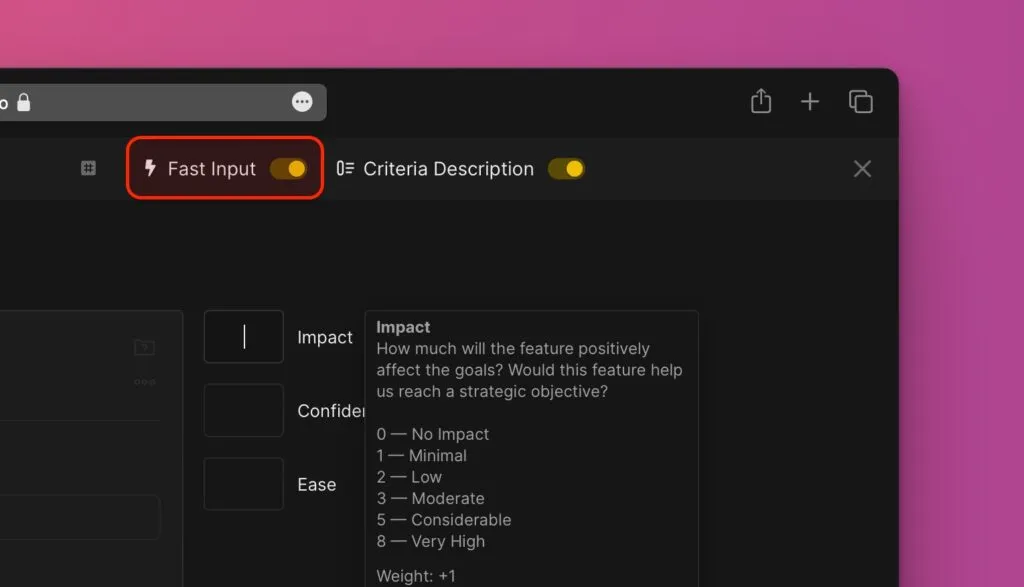This screenshot has height=587, width=1024.
Task: Click the Criteria Description list icon
Action: (345, 168)
